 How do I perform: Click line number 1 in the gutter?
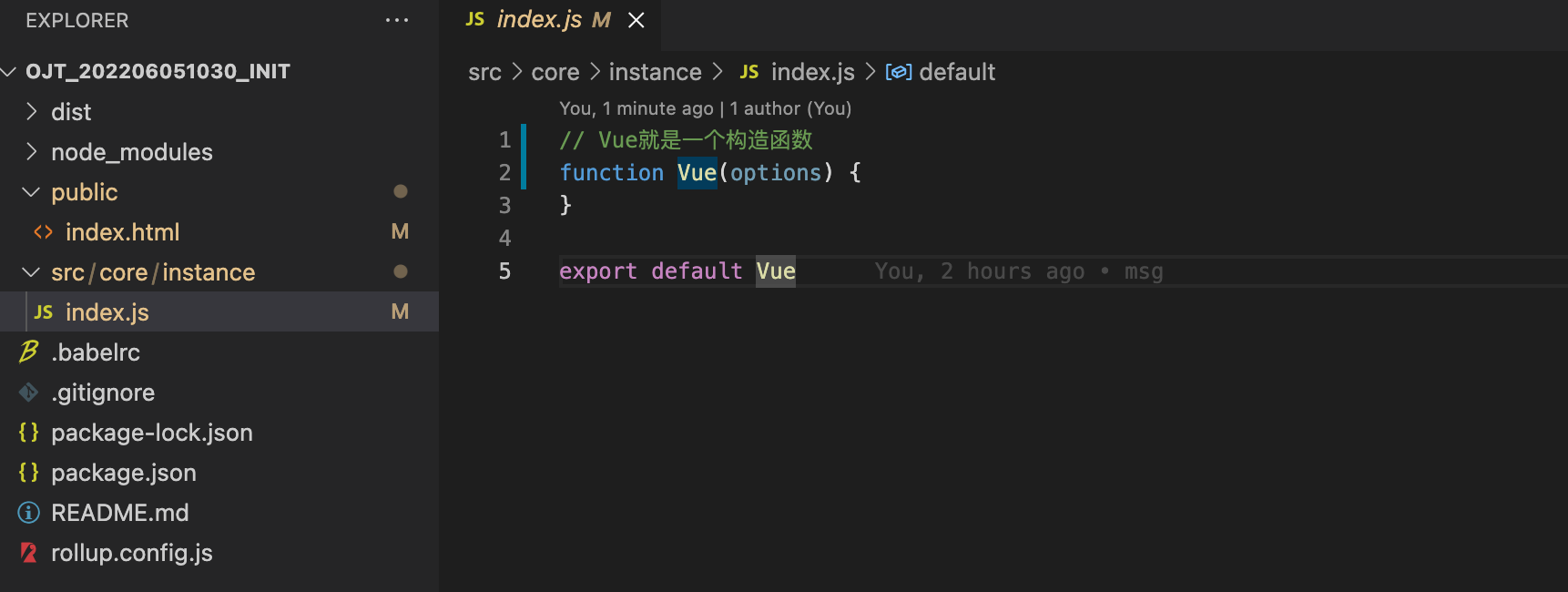504,140
